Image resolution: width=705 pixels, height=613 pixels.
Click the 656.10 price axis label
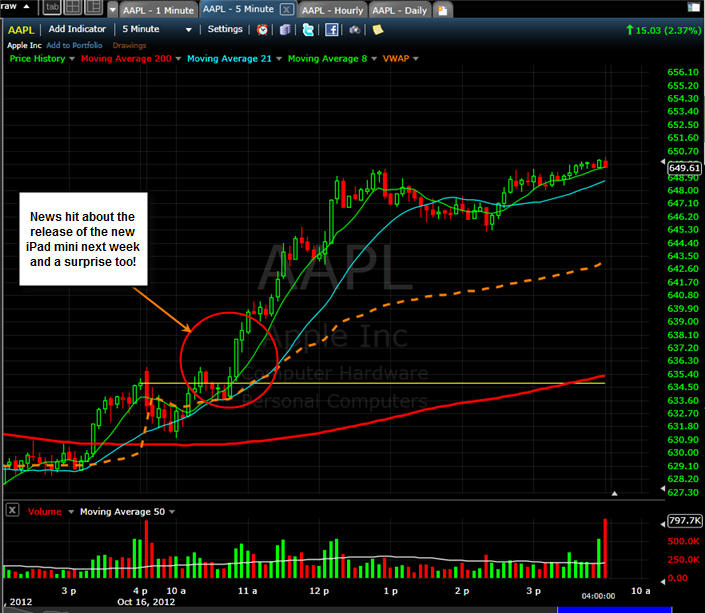point(683,72)
